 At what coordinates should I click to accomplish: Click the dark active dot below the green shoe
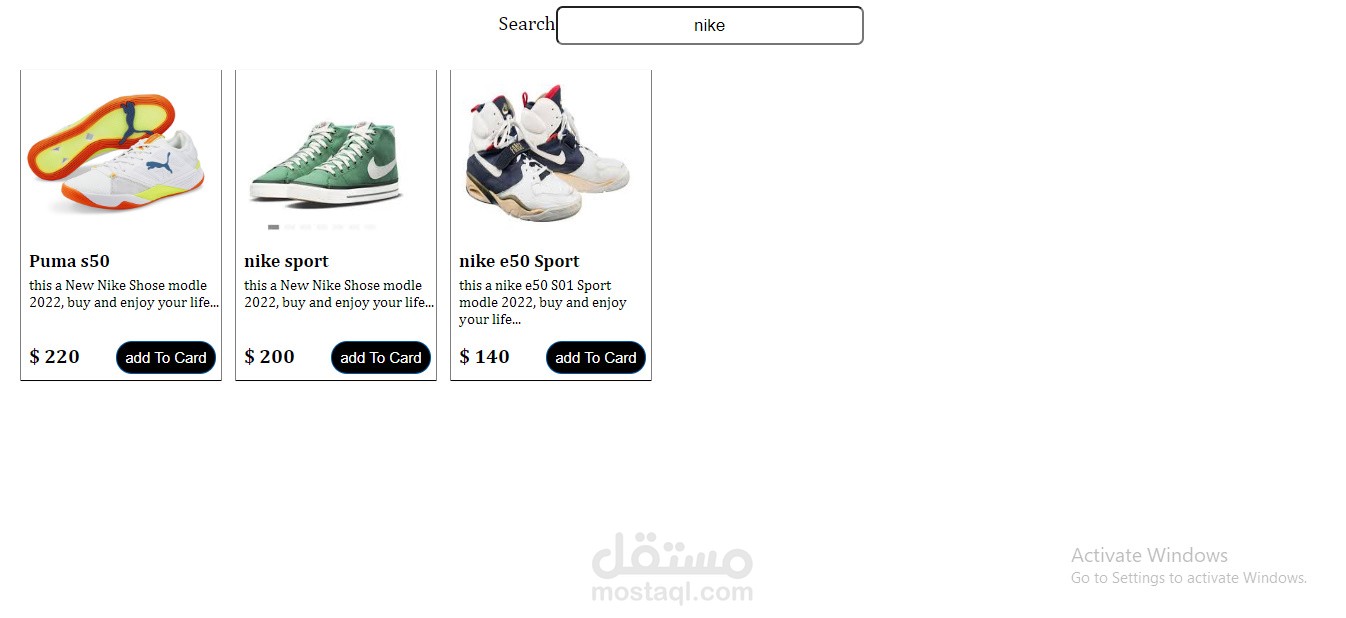point(273,227)
